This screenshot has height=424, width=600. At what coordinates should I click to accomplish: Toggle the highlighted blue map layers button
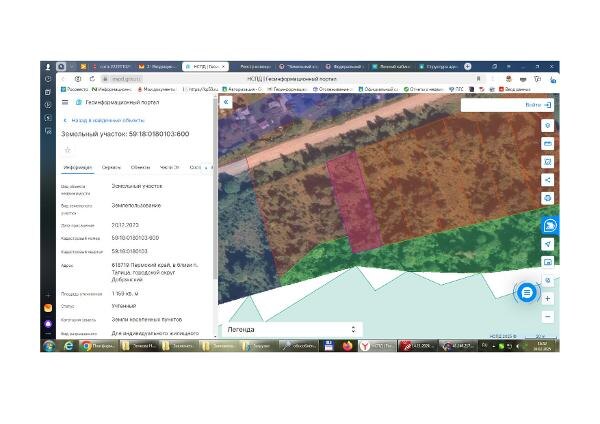(x=550, y=226)
